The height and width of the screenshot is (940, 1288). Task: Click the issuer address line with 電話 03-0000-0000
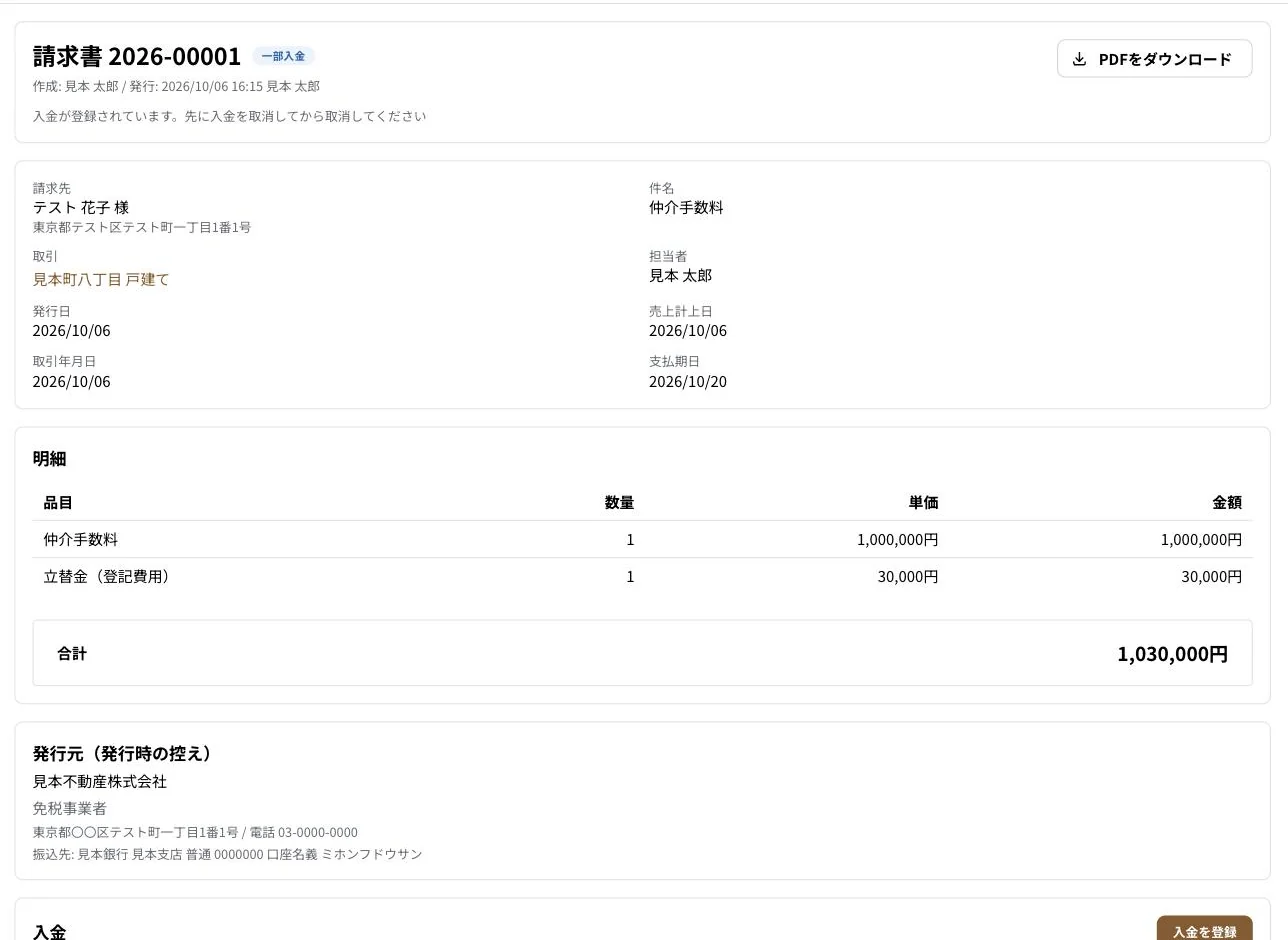pyautogui.click(x=195, y=832)
